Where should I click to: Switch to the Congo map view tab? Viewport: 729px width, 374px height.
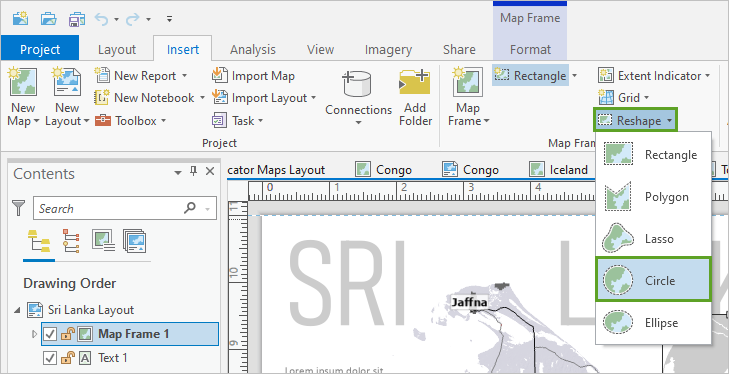384,170
